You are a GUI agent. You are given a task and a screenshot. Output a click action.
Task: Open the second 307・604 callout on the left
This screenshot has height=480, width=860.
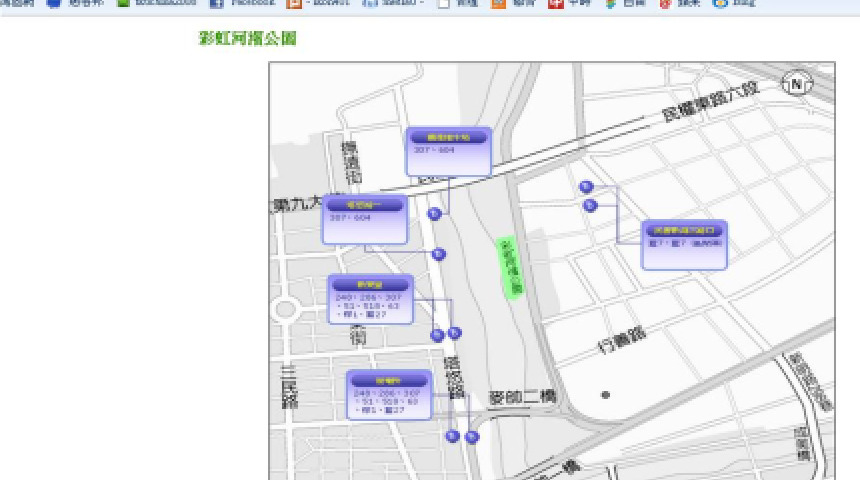pos(365,220)
